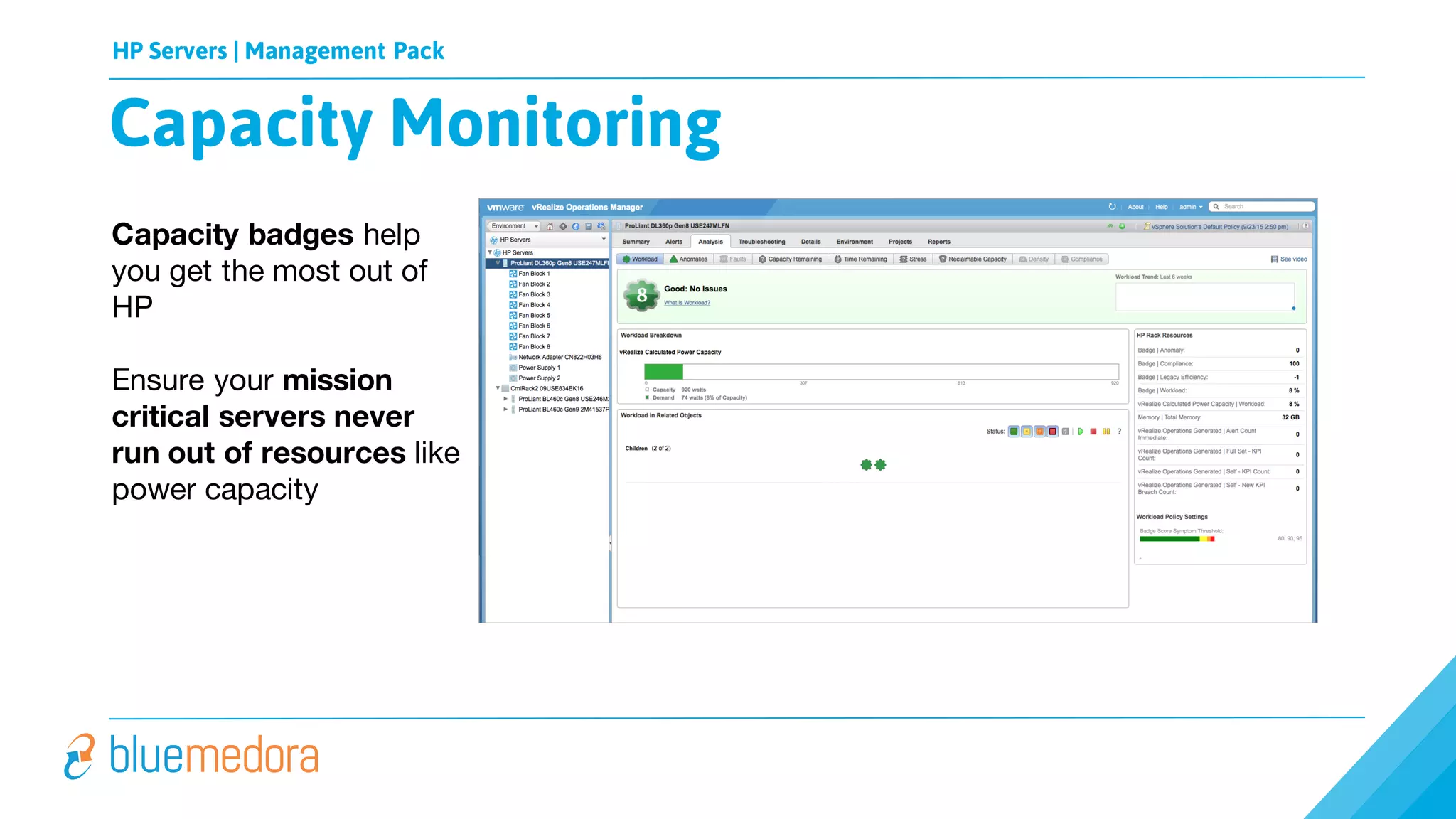Click the help question icon beside policy link
This screenshot has width=1456, height=819.
click(x=1305, y=226)
